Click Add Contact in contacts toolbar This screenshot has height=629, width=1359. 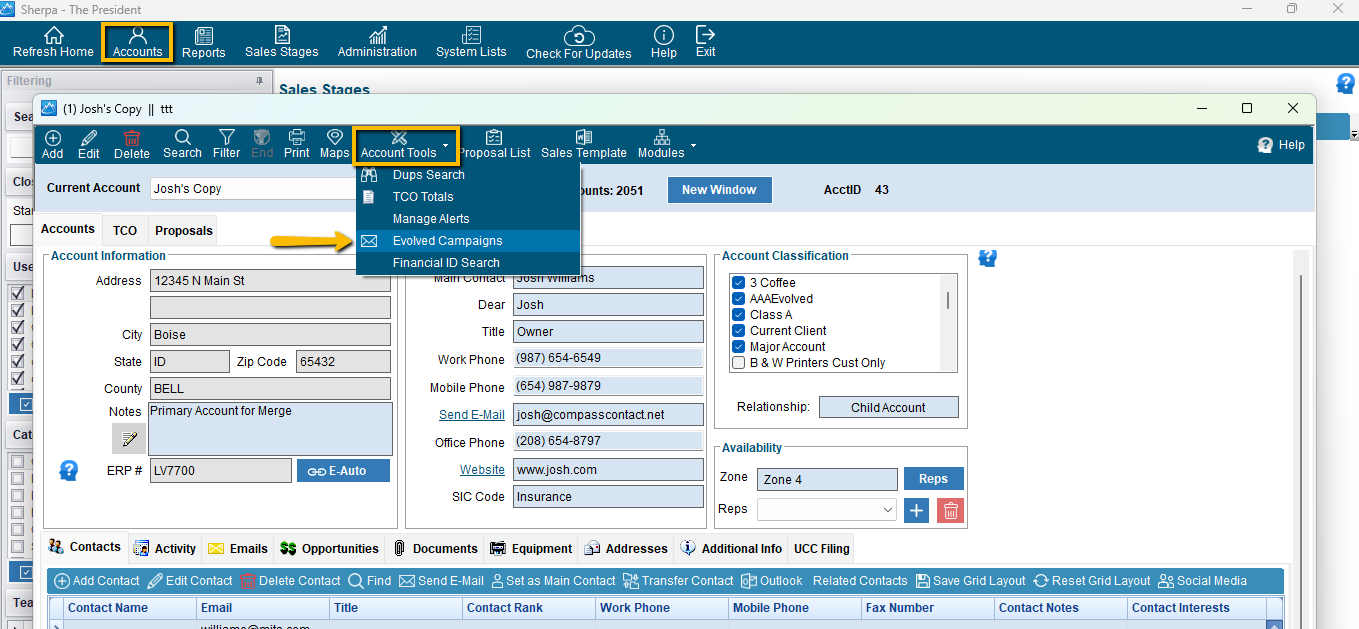pos(96,581)
